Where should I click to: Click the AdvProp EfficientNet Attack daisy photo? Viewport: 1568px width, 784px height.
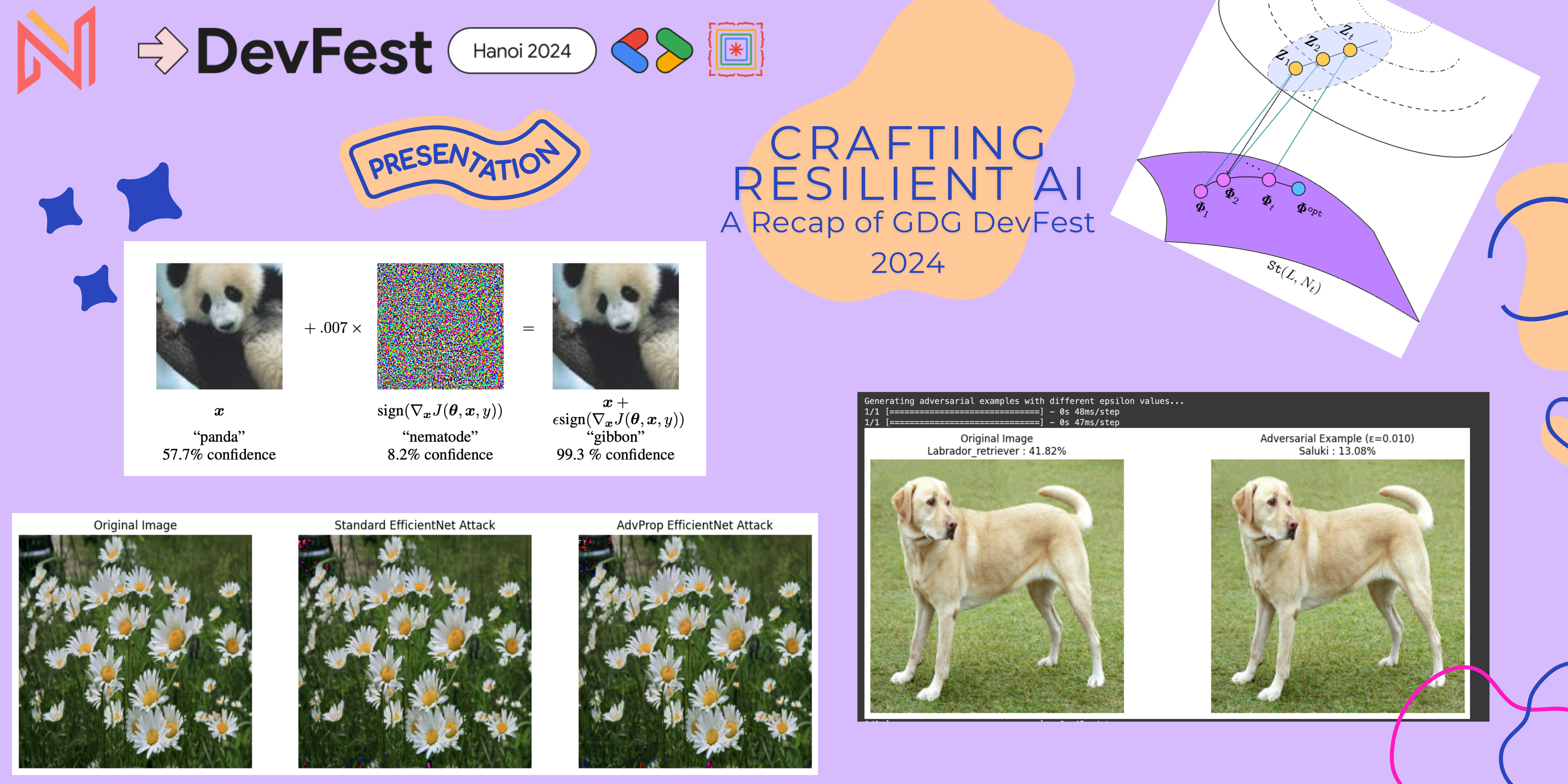click(695, 651)
